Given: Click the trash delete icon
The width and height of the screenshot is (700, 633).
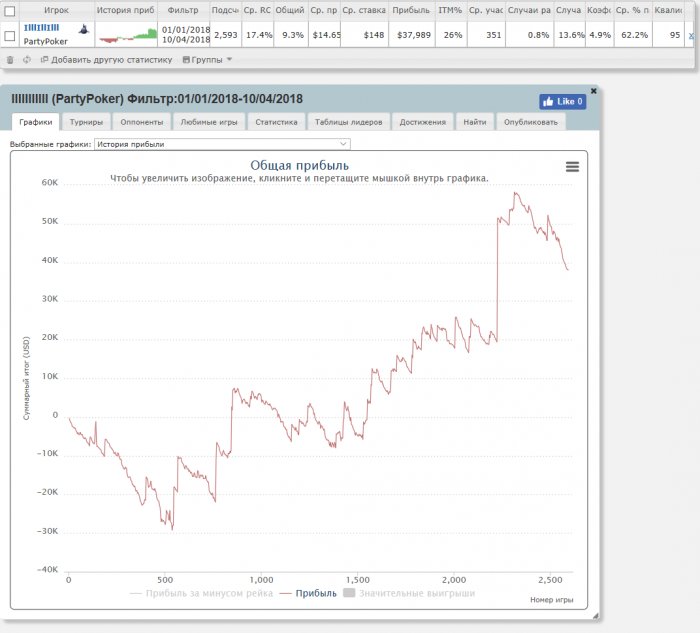Looking at the screenshot, I should coord(10,60).
